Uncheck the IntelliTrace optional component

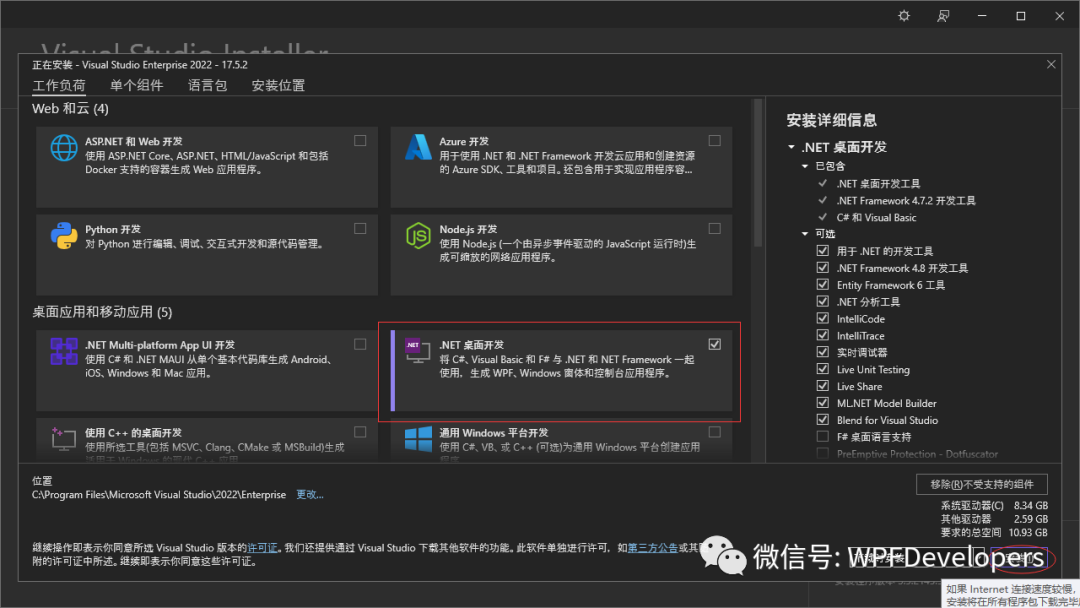822,335
